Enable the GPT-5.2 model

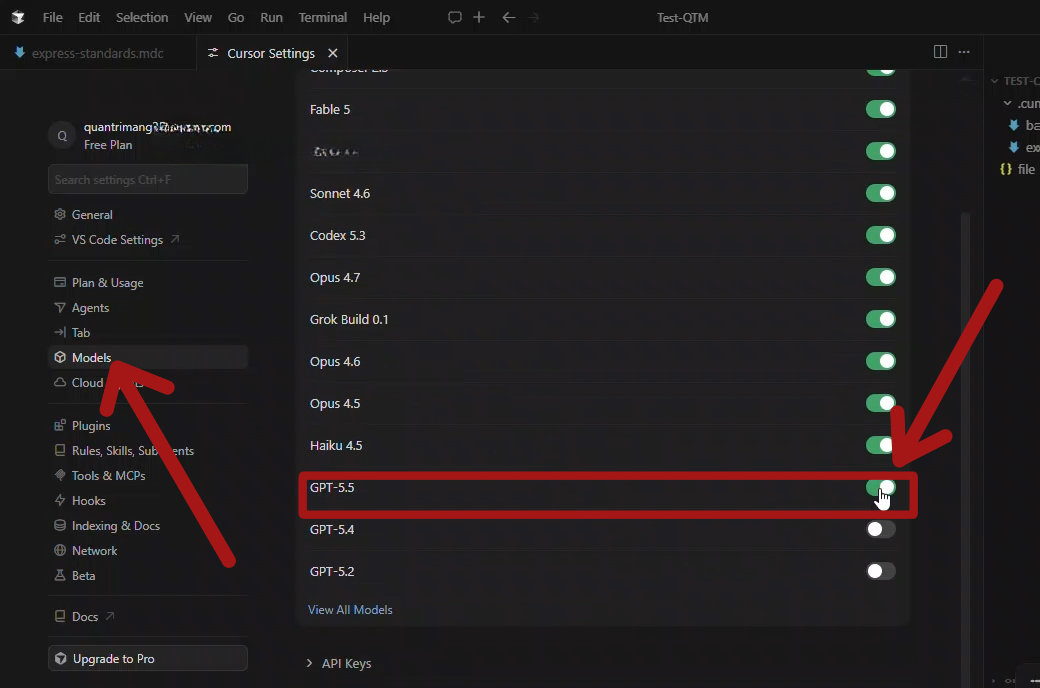tap(880, 571)
